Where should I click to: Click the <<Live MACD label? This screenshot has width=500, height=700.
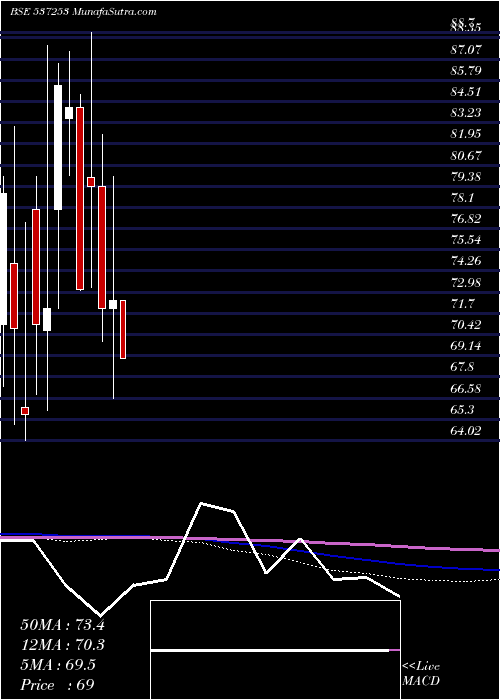(421, 674)
